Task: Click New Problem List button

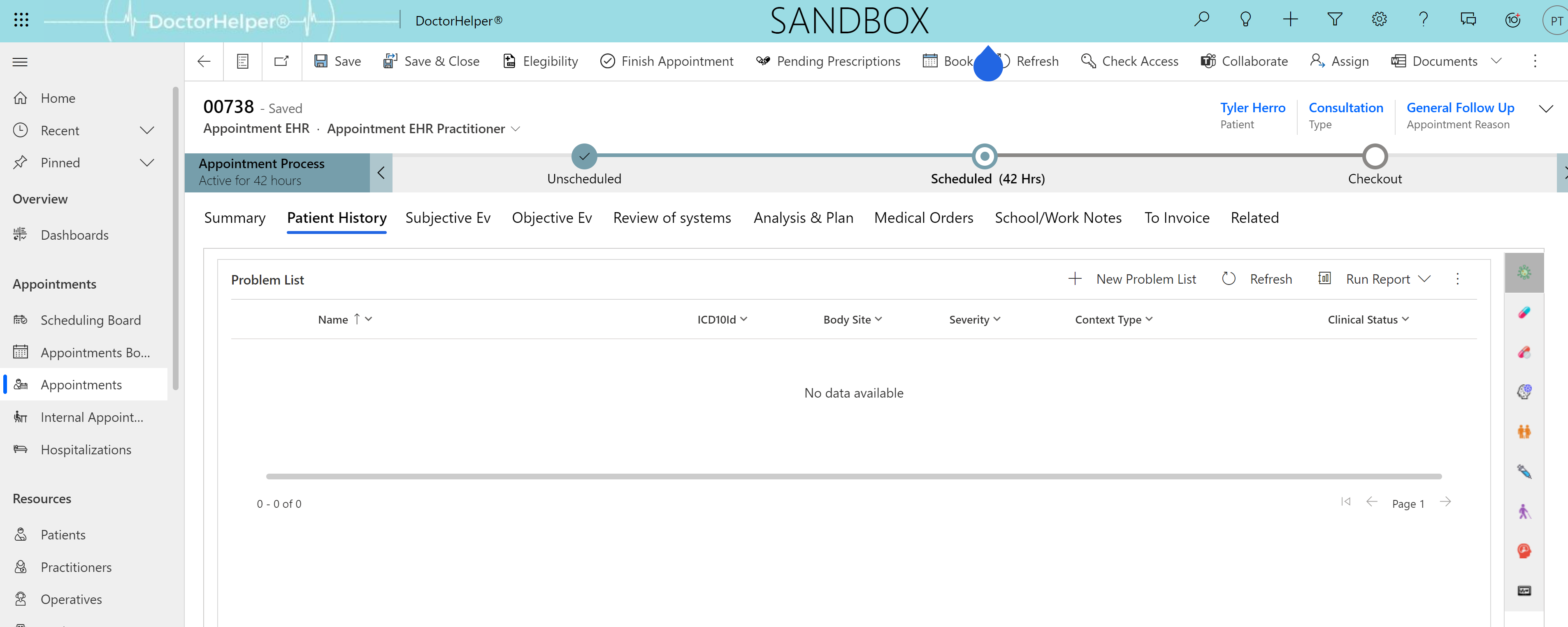Action: [1132, 279]
